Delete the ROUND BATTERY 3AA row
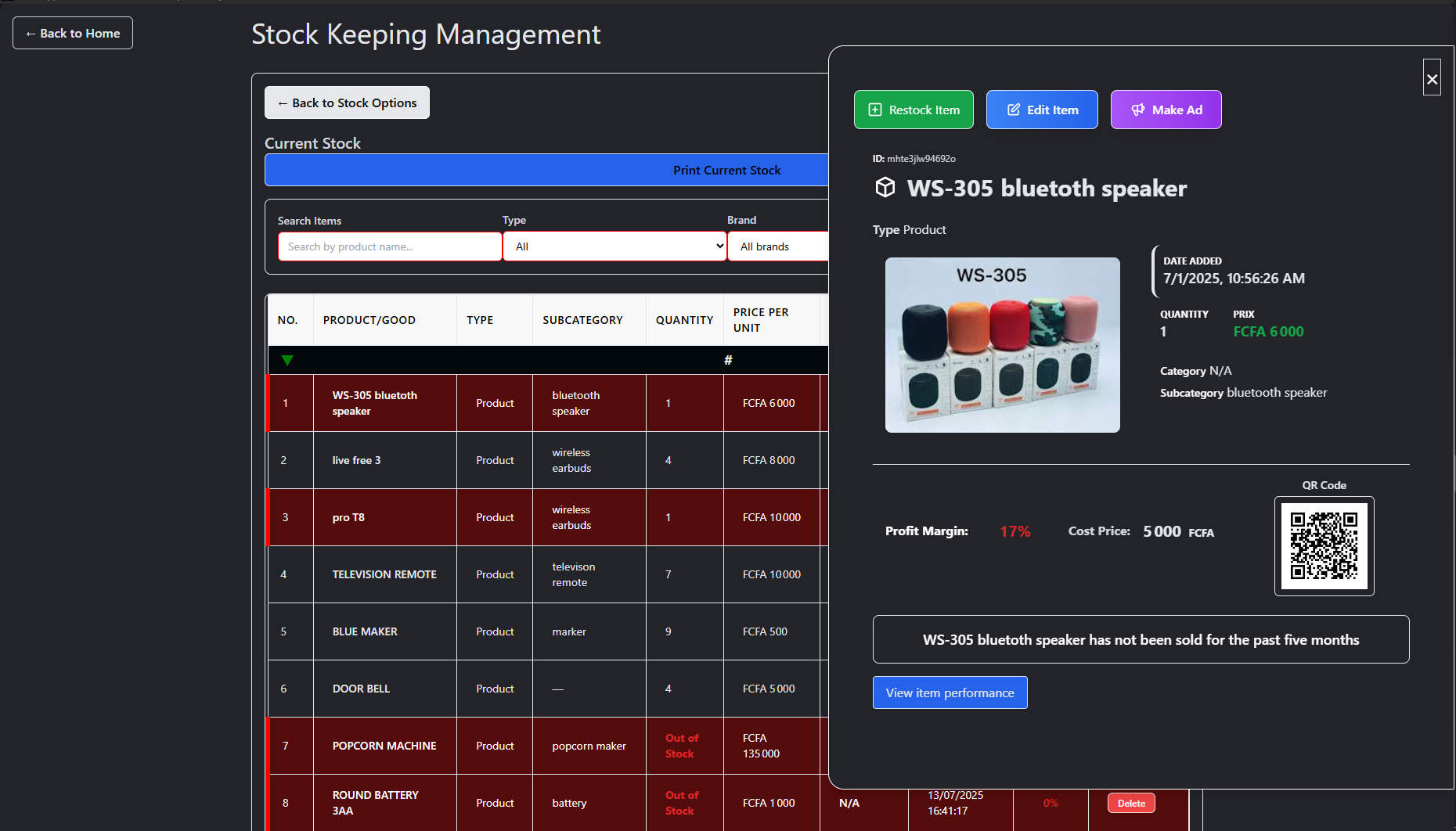1456x831 pixels. pos(1131,803)
